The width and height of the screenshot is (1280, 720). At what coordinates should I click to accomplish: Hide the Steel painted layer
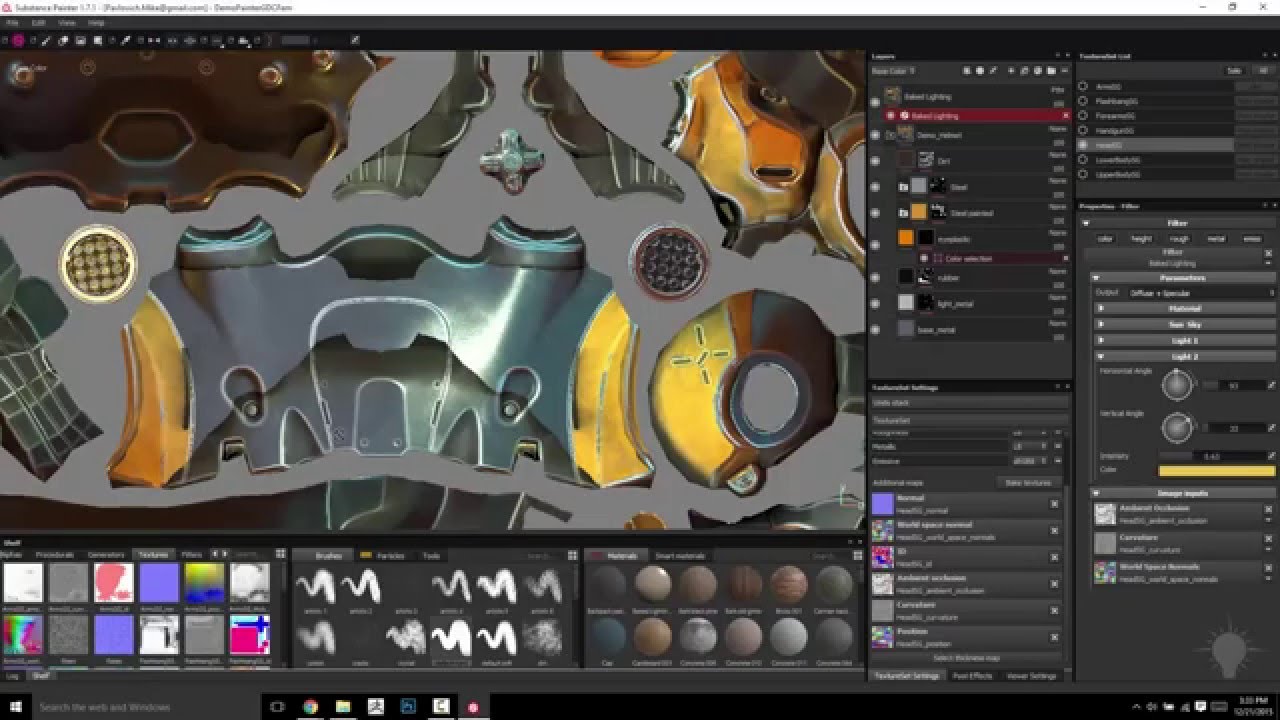[875, 212]
